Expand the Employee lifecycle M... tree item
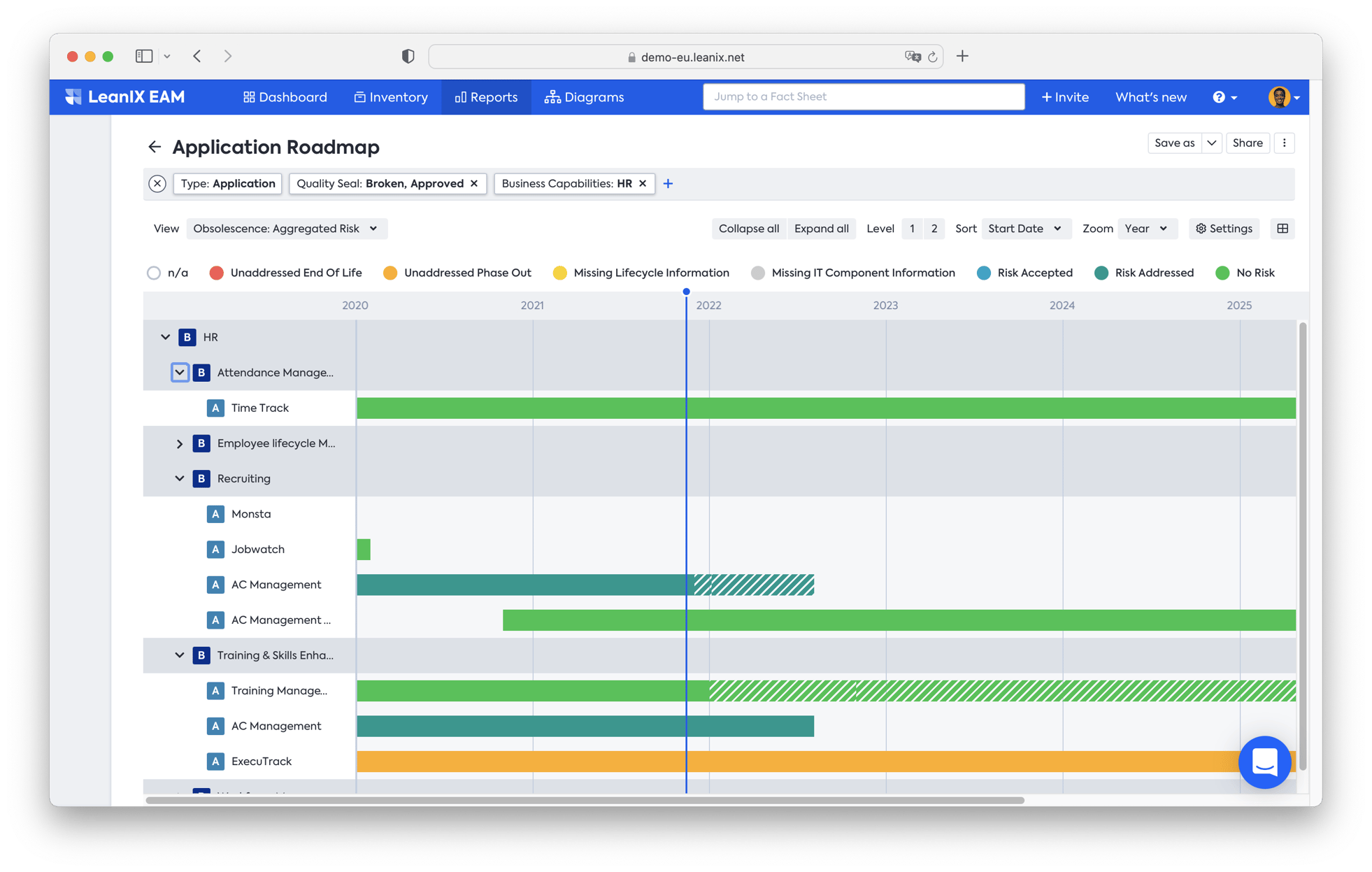The height and width of the screenshot is (872, 1372). point(180,443)
